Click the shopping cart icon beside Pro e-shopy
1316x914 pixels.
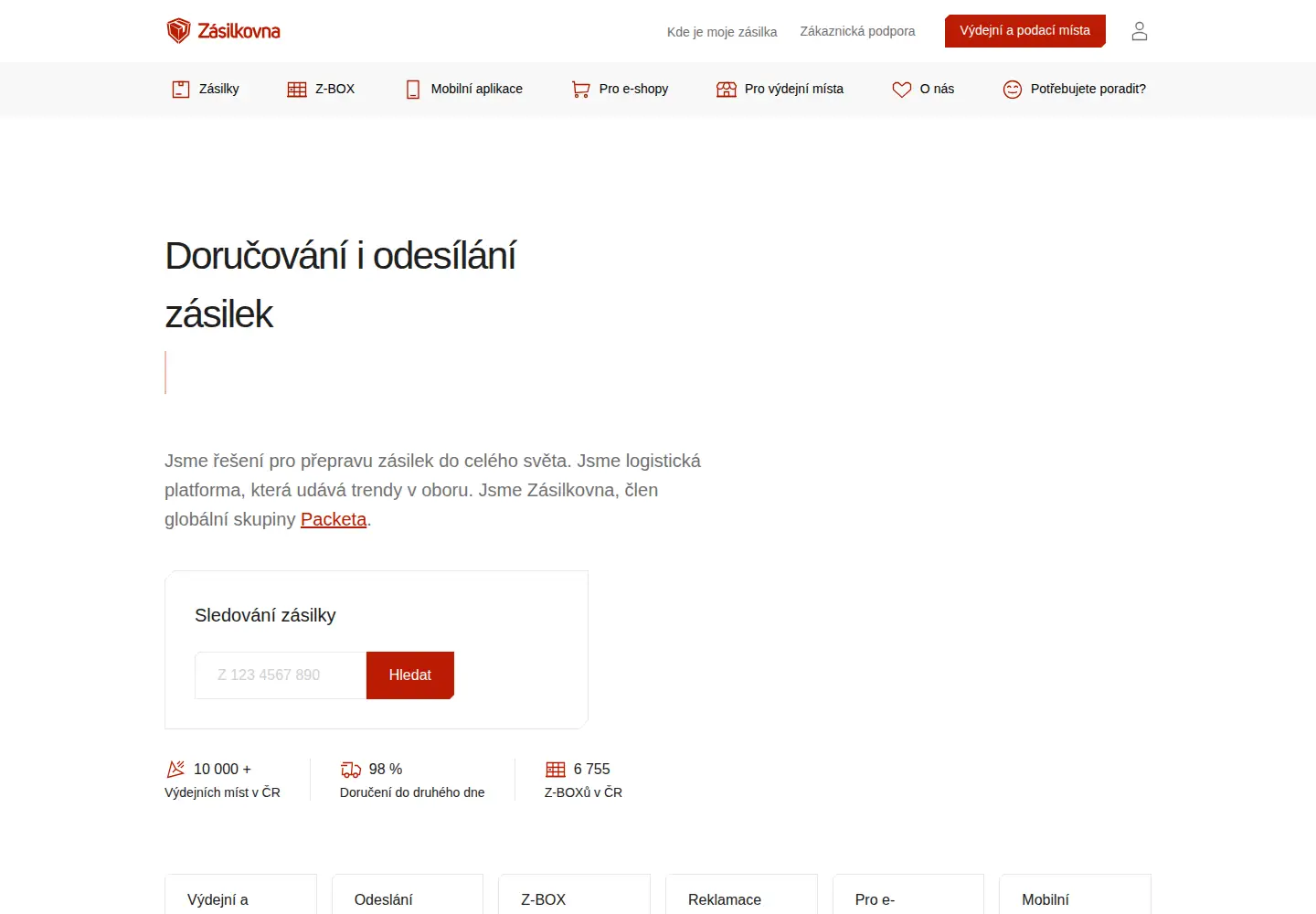pyautogui.click(x=580, y=89)
